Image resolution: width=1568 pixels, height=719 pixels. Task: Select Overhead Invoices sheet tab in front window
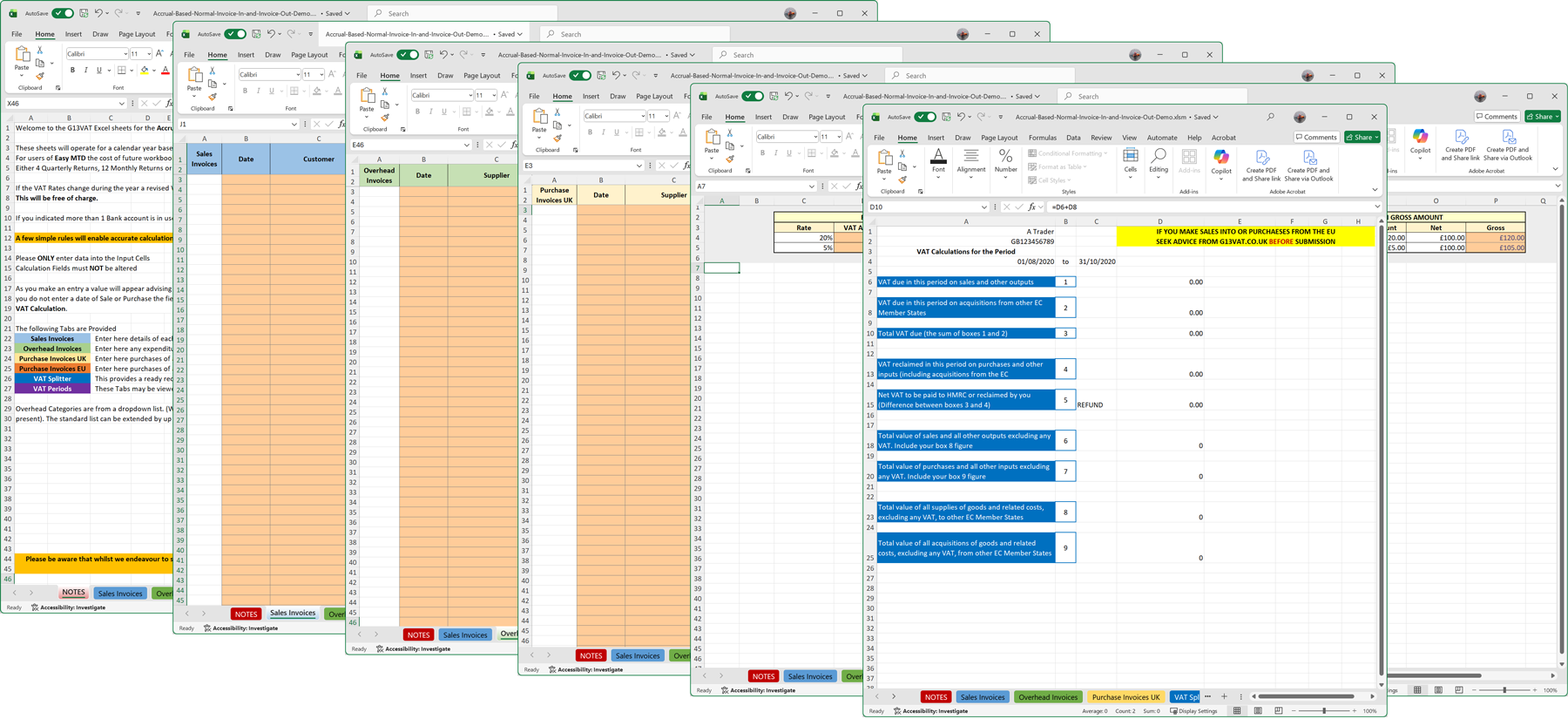[x=1048, y=697]
